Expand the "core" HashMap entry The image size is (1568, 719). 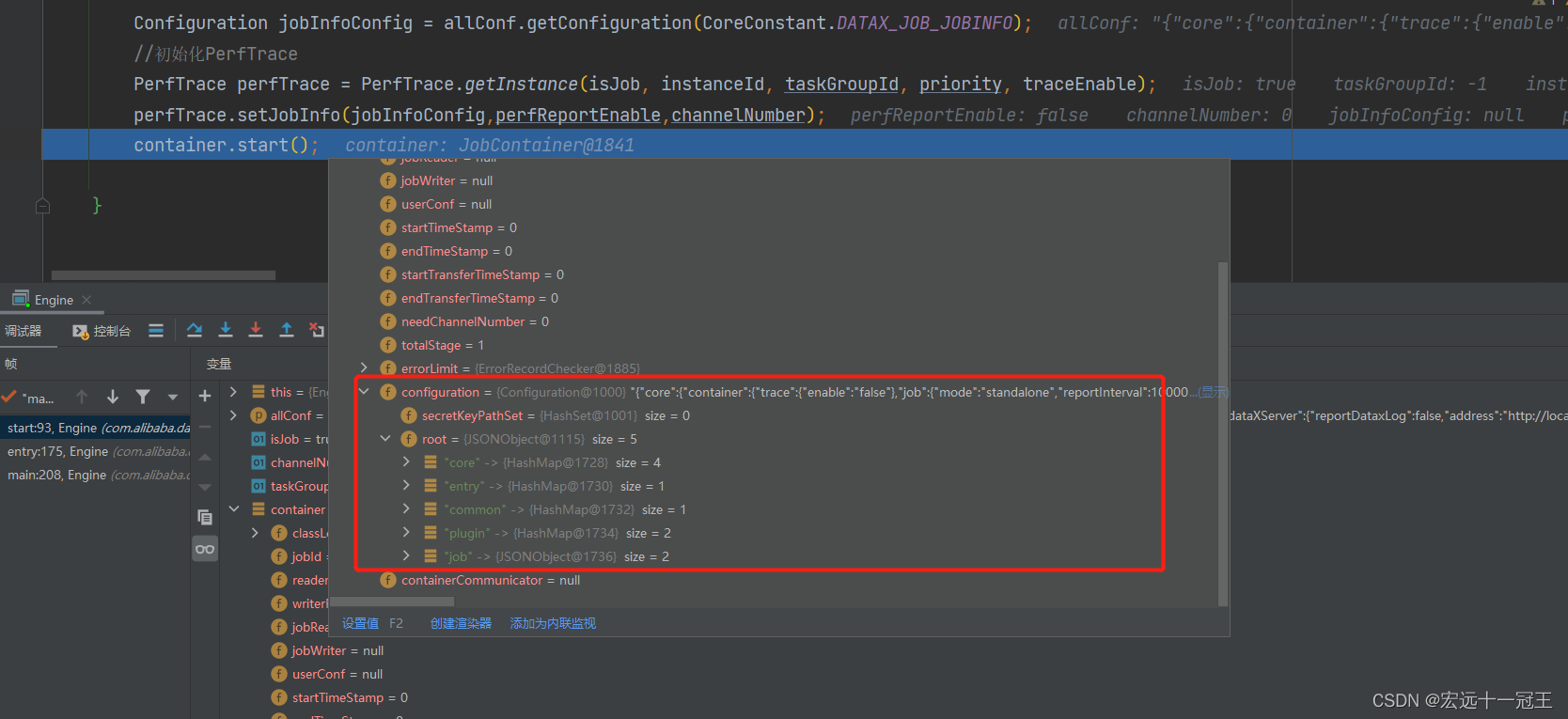click(x=406, y=462)
